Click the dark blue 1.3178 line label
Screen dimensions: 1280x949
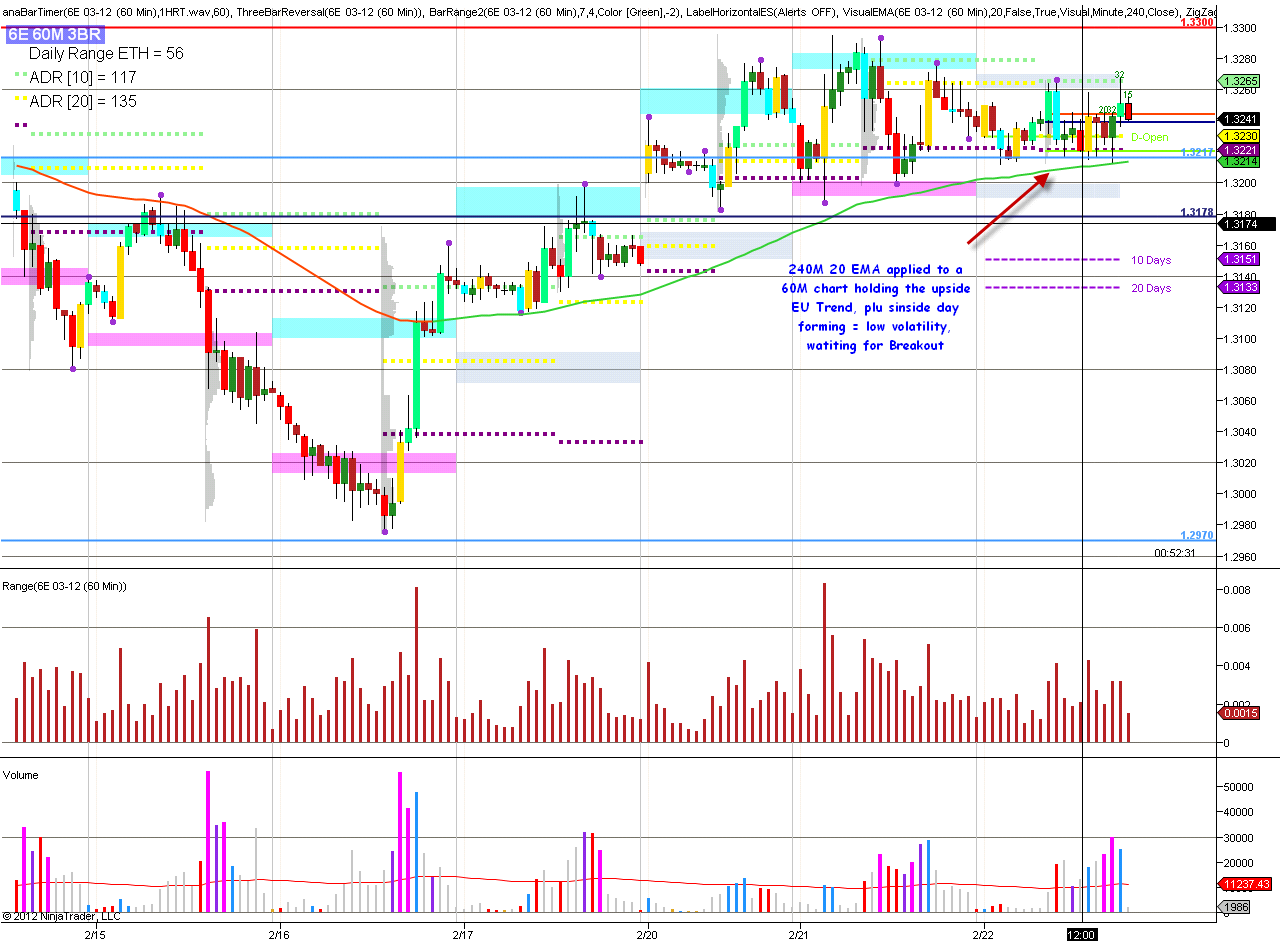coord(1196,212)
